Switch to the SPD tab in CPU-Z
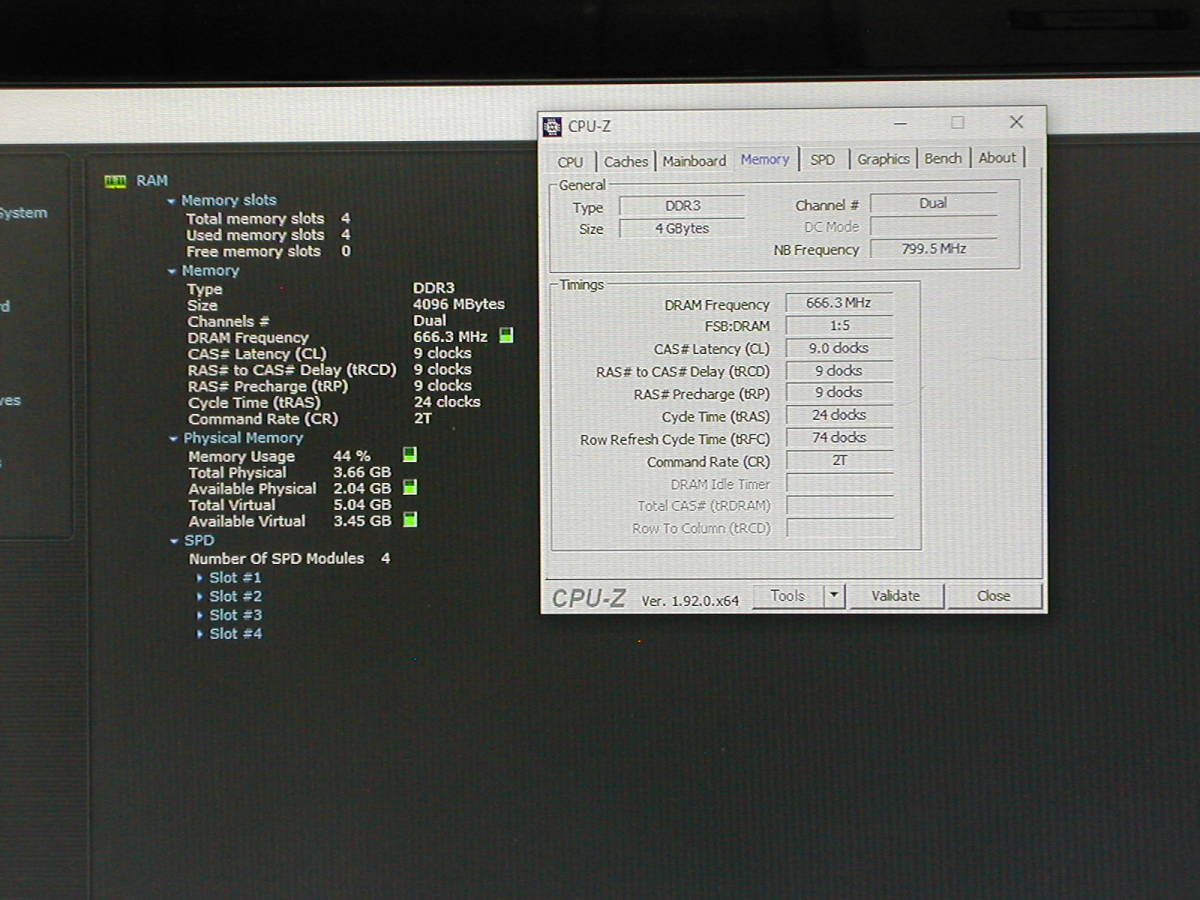1200x900 pixels. coord(823,160)
